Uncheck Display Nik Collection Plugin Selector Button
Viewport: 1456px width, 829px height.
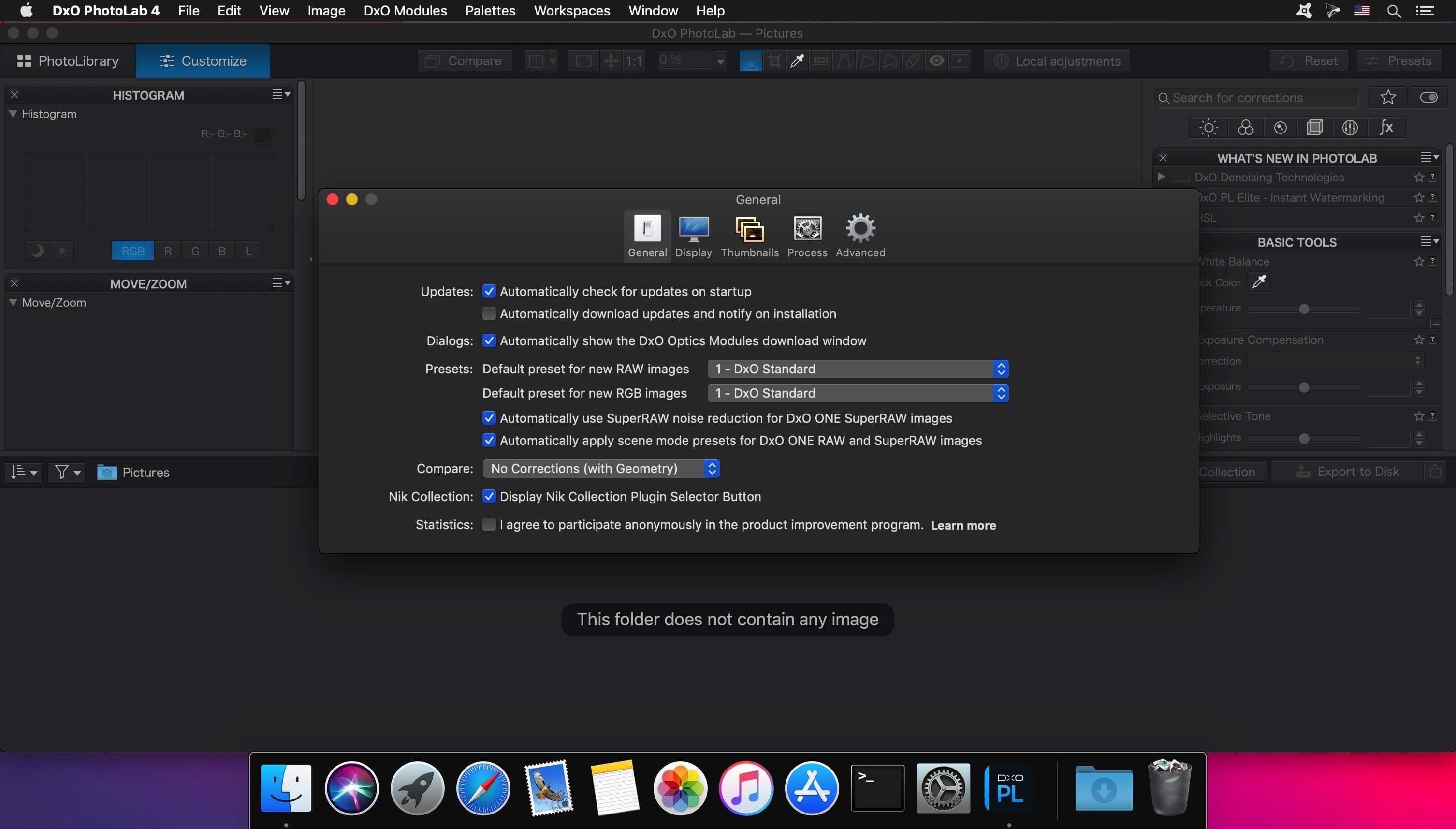(489, 497)
